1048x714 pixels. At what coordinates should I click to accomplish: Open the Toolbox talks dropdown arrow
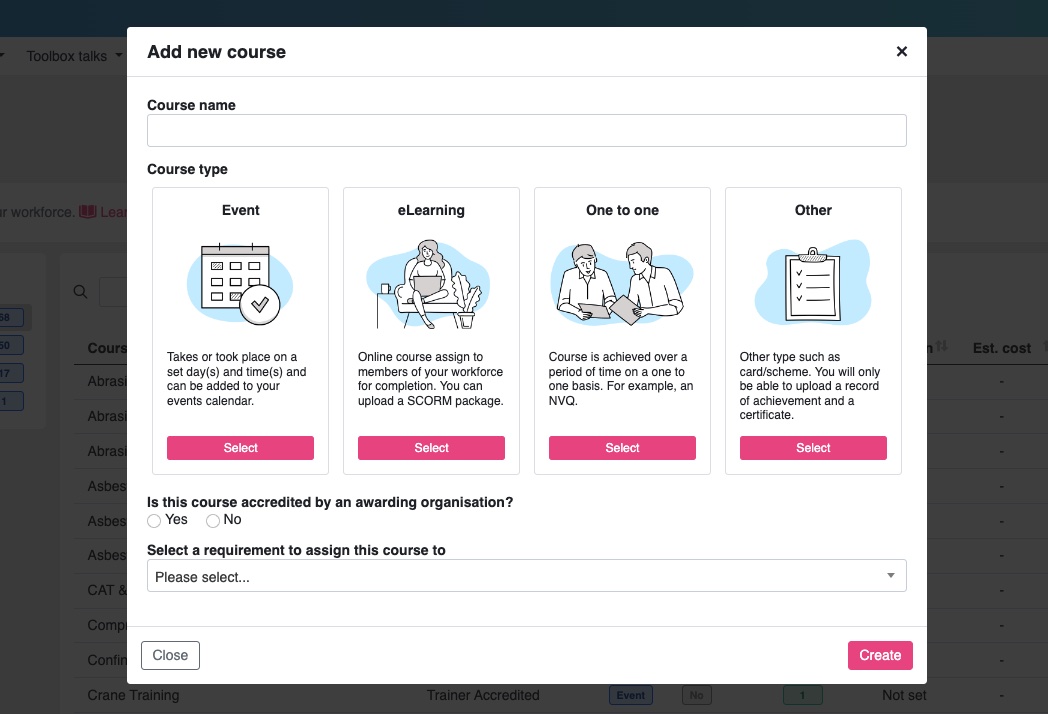click(x=117, y=56)
